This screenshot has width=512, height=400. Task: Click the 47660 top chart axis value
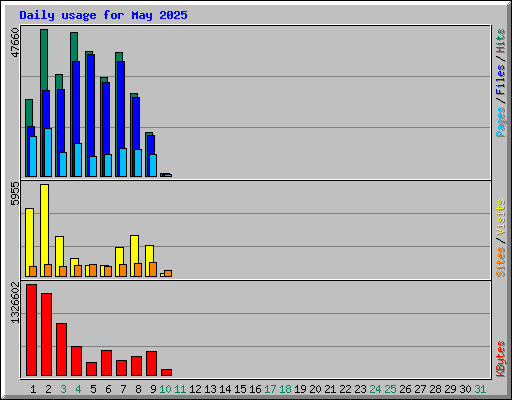[x=15, y=43]
